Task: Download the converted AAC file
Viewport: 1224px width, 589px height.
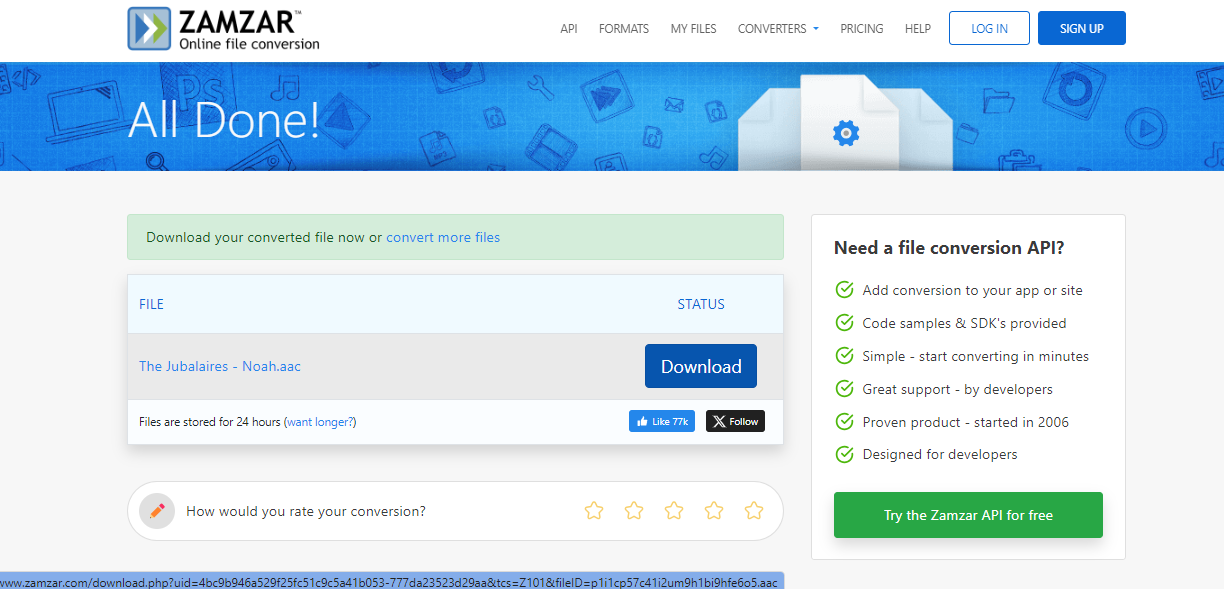Action: [x=701, y=366]
